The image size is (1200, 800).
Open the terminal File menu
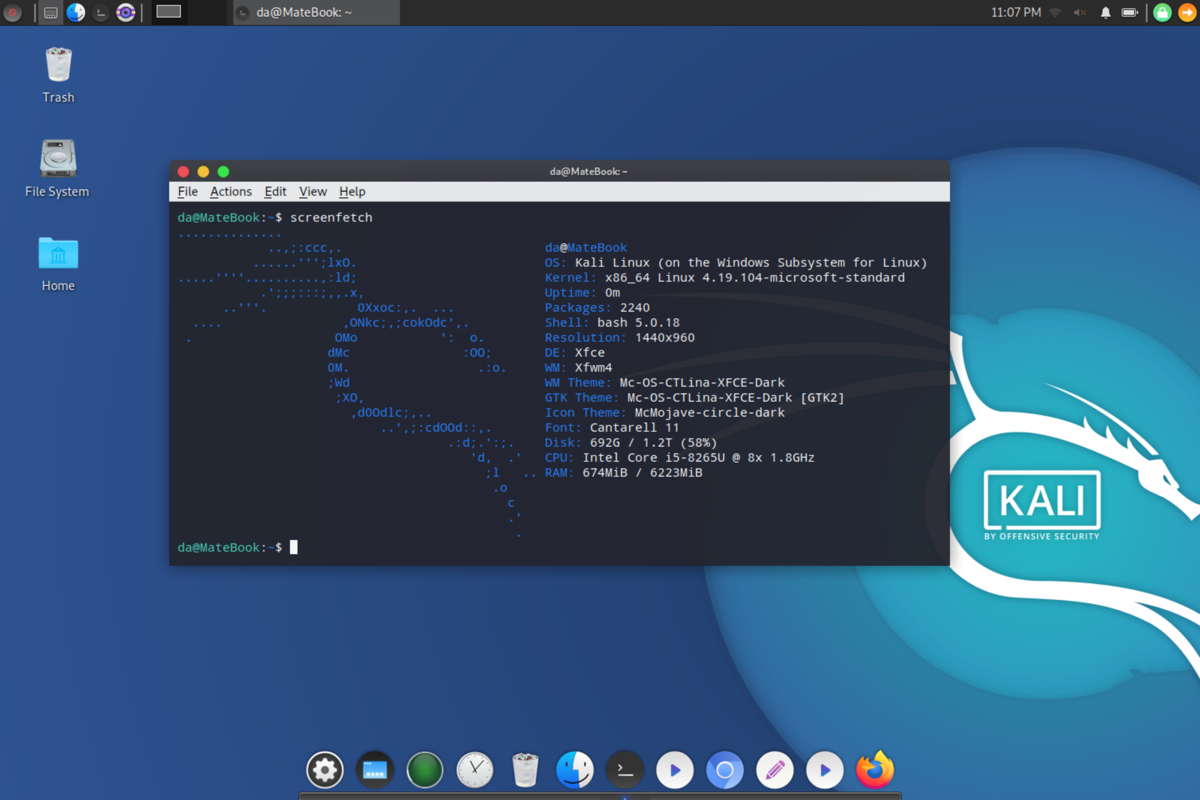click(188, 191)
